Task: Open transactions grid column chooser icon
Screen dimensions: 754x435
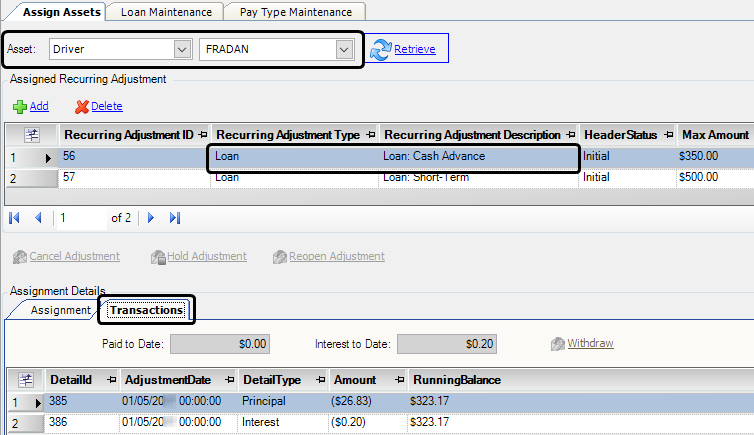Action: click(x=26, y=380)
